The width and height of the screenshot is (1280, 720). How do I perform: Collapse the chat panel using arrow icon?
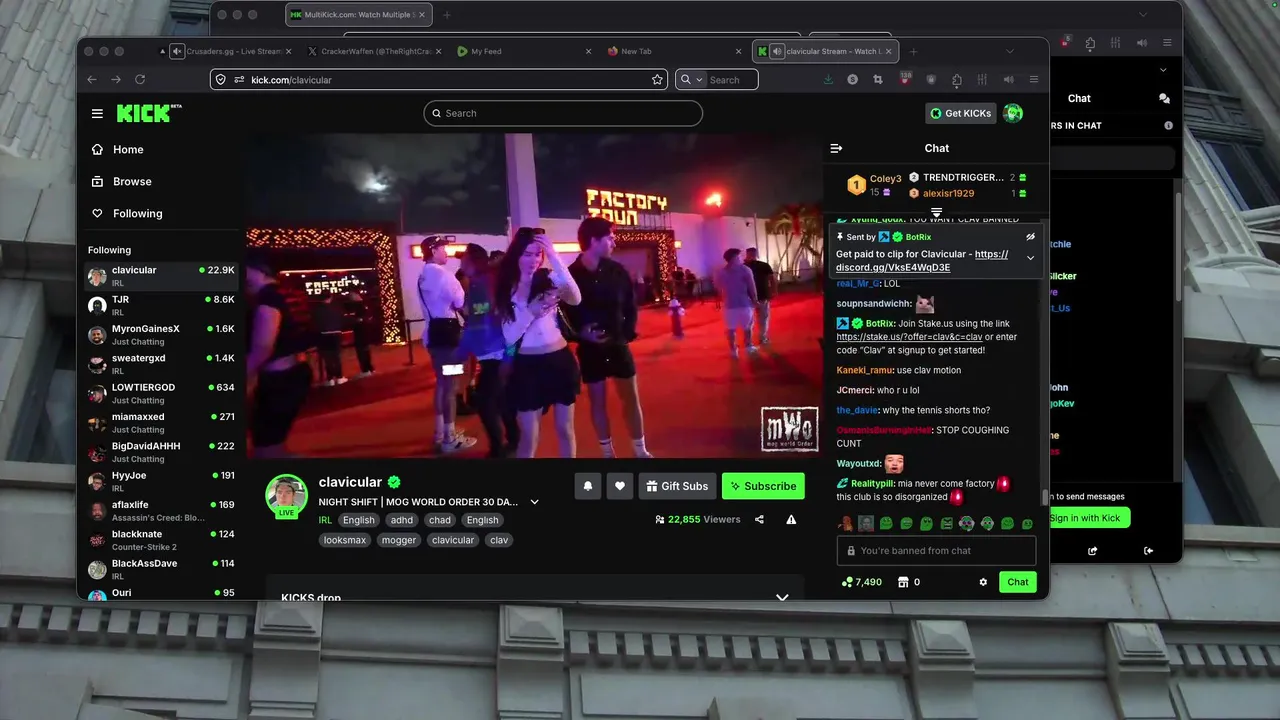pos(836,148)
